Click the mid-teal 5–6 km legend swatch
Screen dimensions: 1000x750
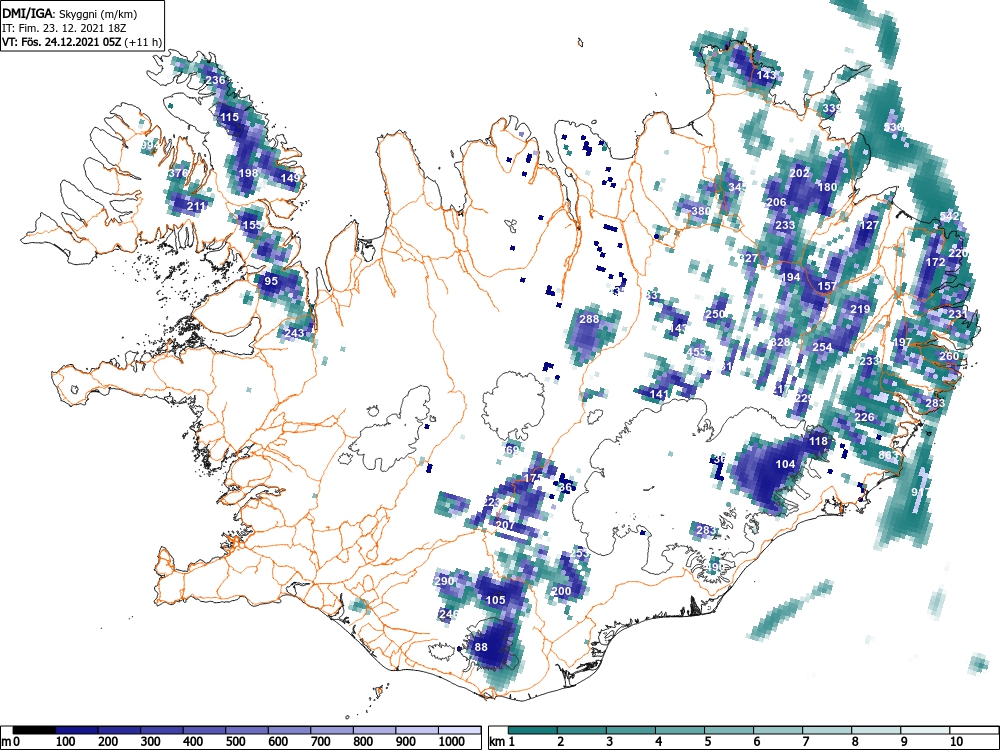730,730
